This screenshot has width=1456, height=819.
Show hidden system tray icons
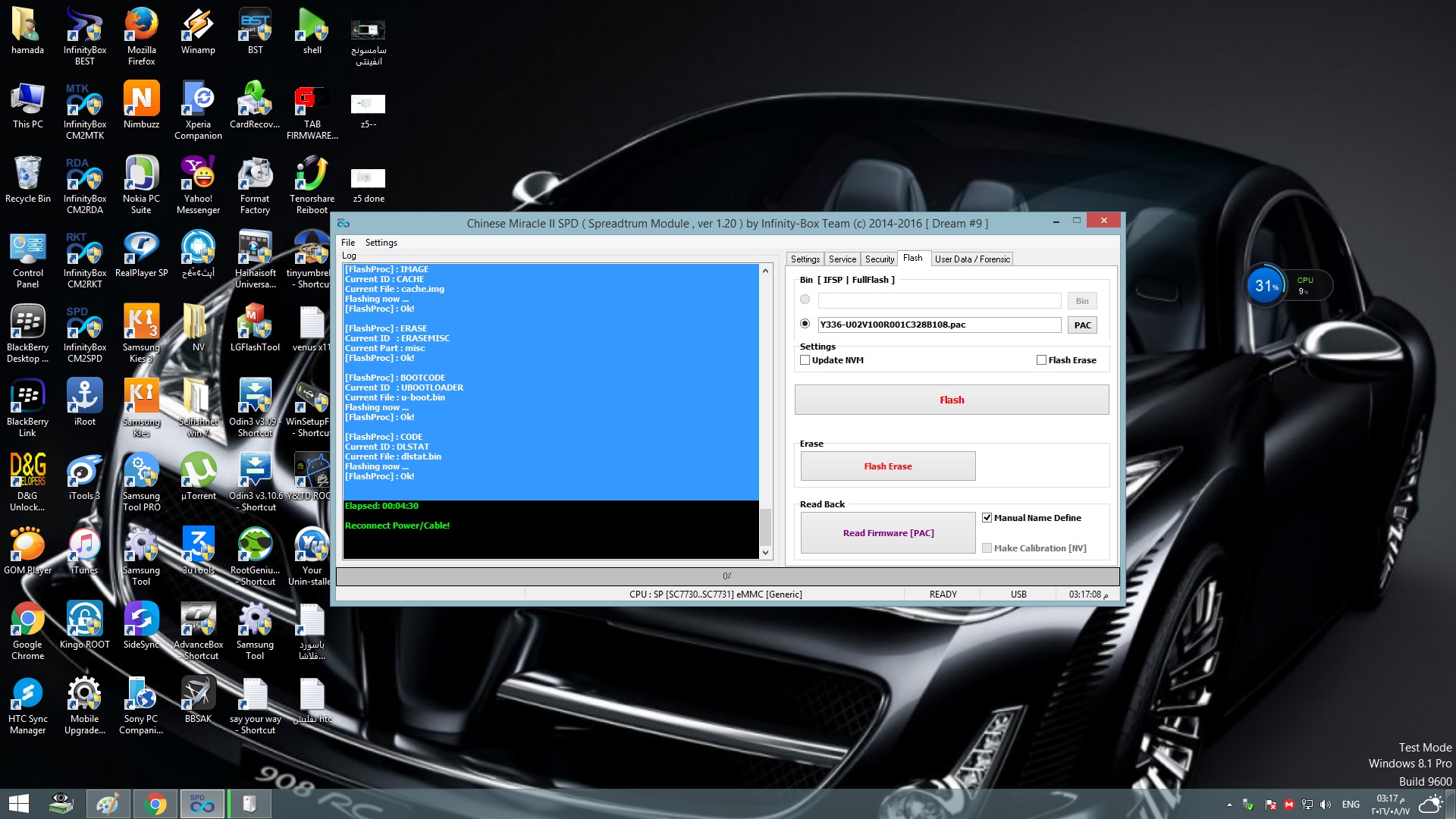pyautogui.click(x=1229, y=805)
